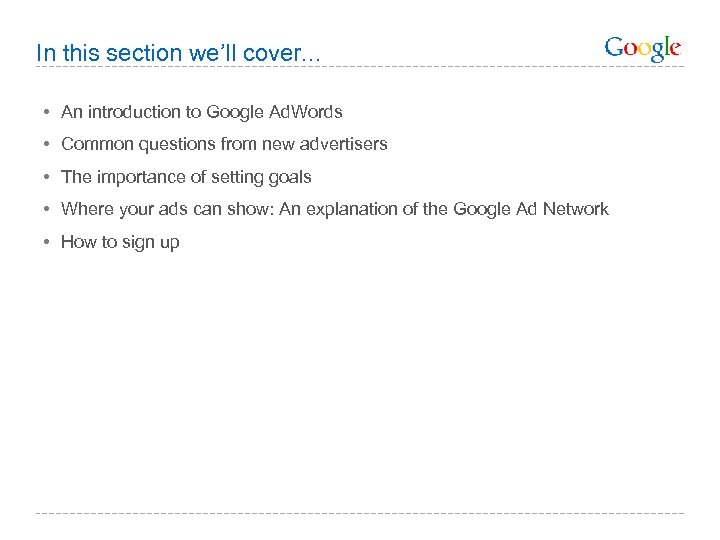
Task: Select 'The importance of setting goals' bullet
Action: point(186,177)
